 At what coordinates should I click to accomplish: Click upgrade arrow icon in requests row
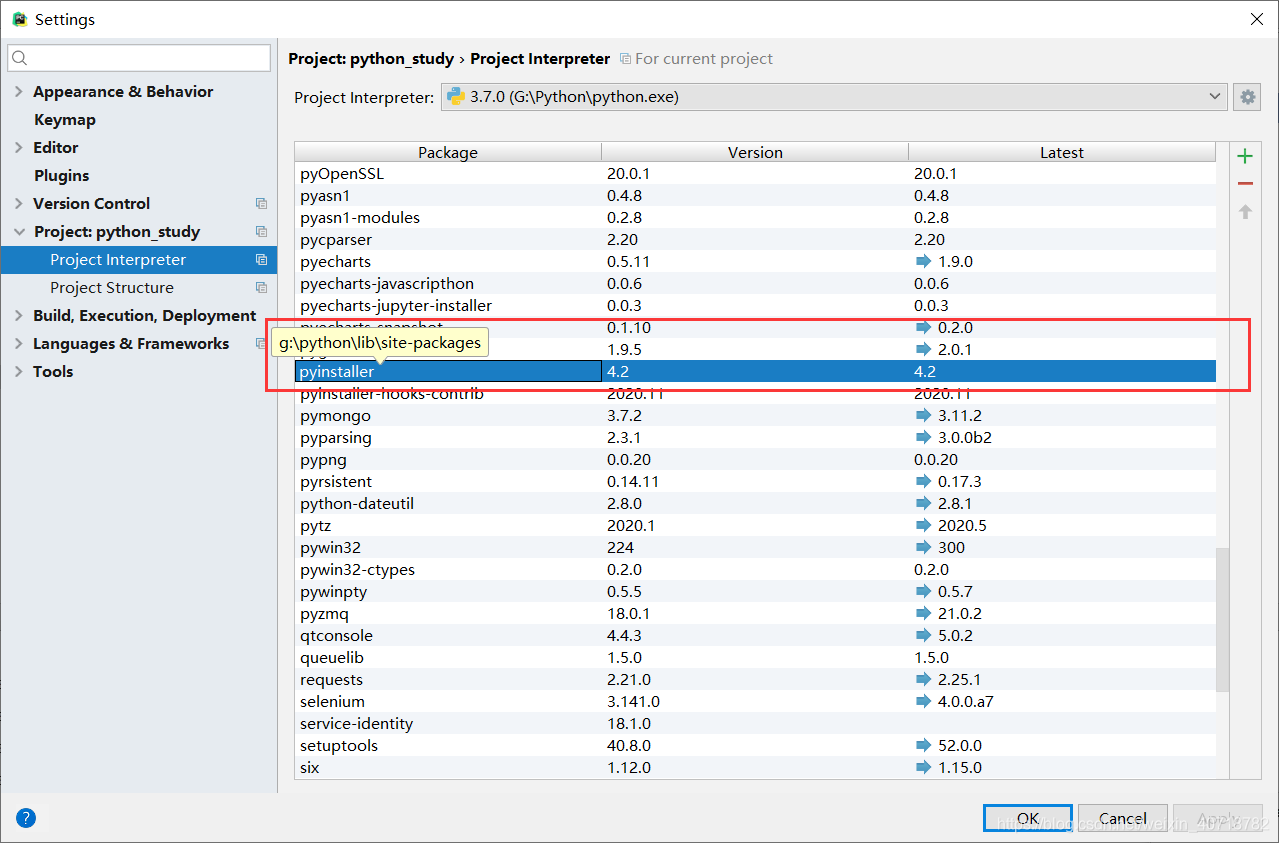click(x=922, y=679)
